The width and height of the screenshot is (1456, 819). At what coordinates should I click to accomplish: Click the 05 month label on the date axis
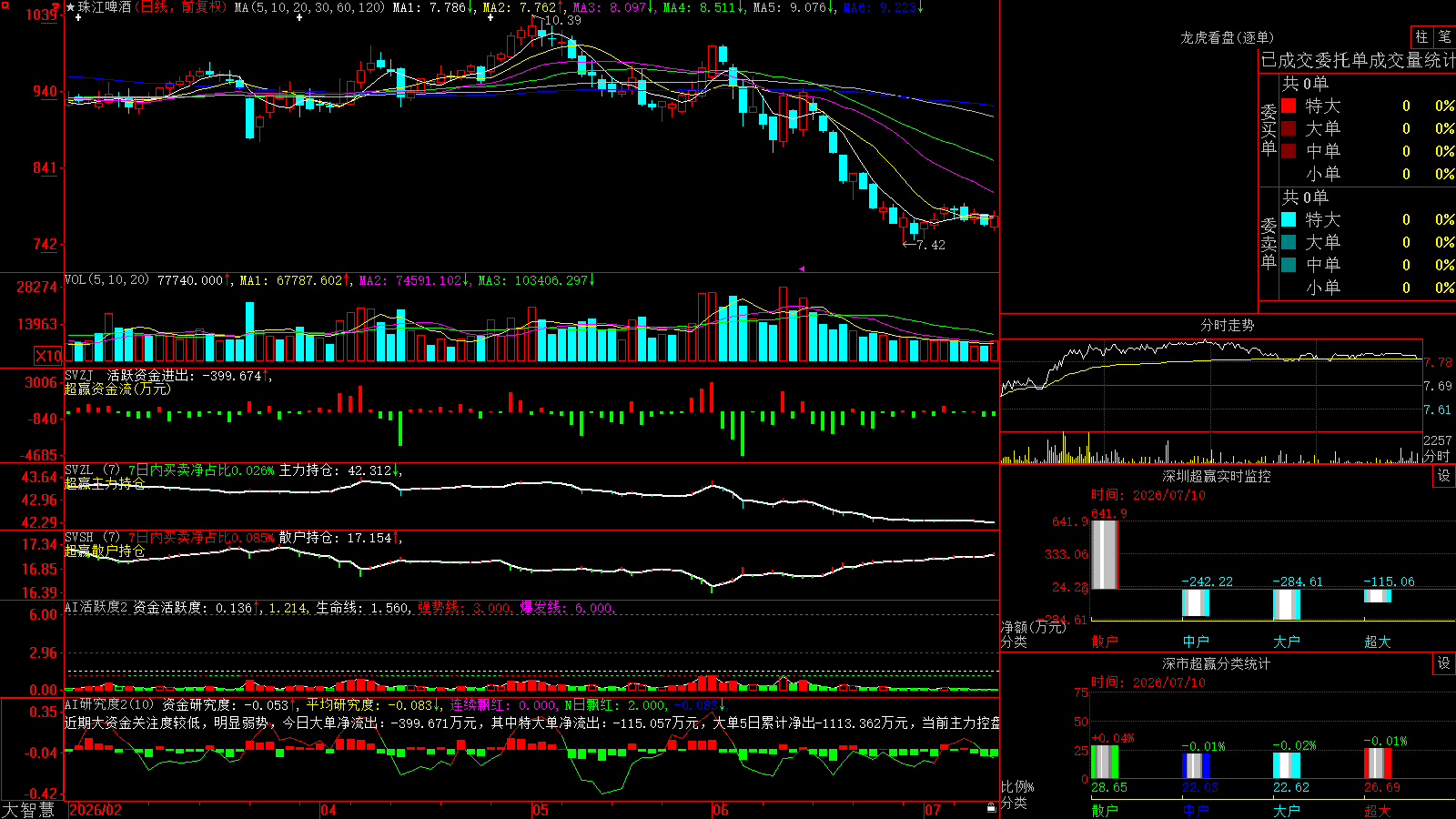click(541, 810)
